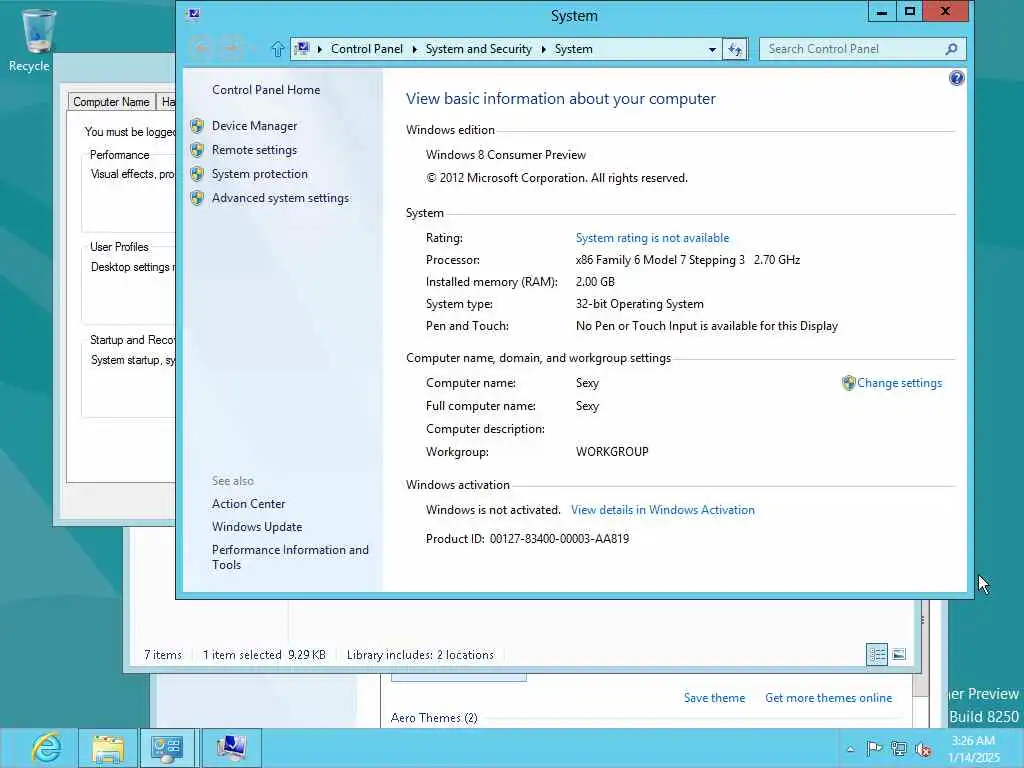The height and width of the screenshot is (768, 1024).
Task: Click the Remote settings shield icon
Action: [197, 150]
